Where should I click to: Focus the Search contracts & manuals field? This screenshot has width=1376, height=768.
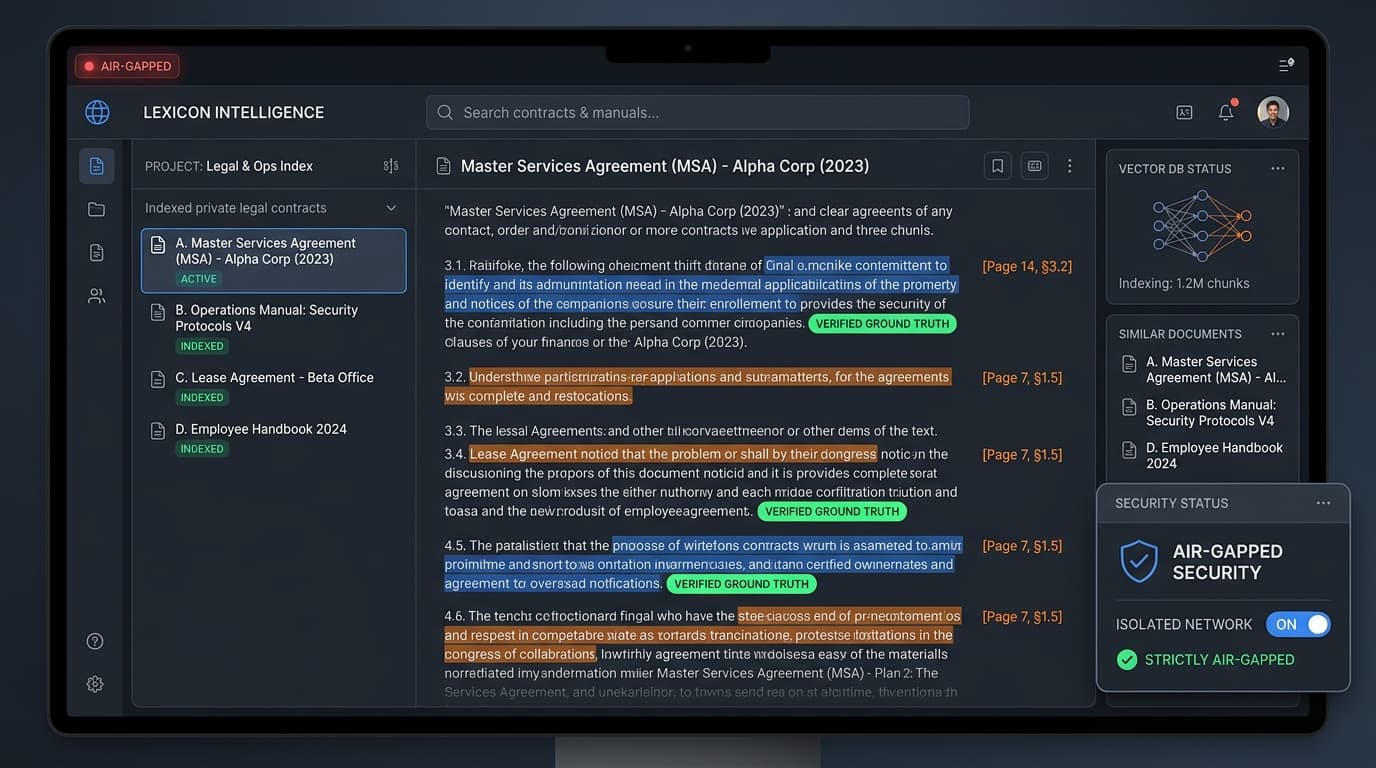point(697,112)
